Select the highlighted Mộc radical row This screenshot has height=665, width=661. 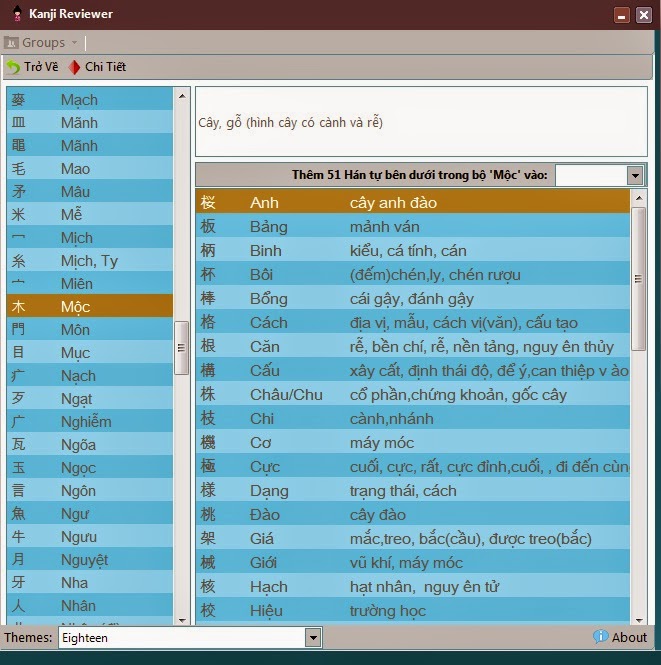tap(90, 307)
